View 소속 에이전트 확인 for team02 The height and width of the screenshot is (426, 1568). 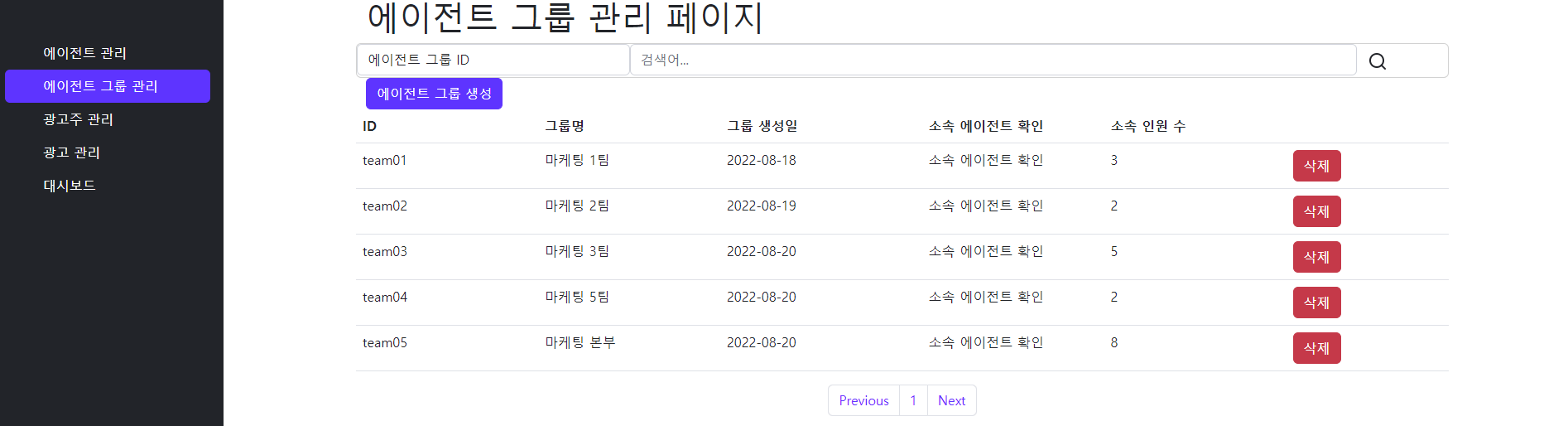click(x=985, y=206)
